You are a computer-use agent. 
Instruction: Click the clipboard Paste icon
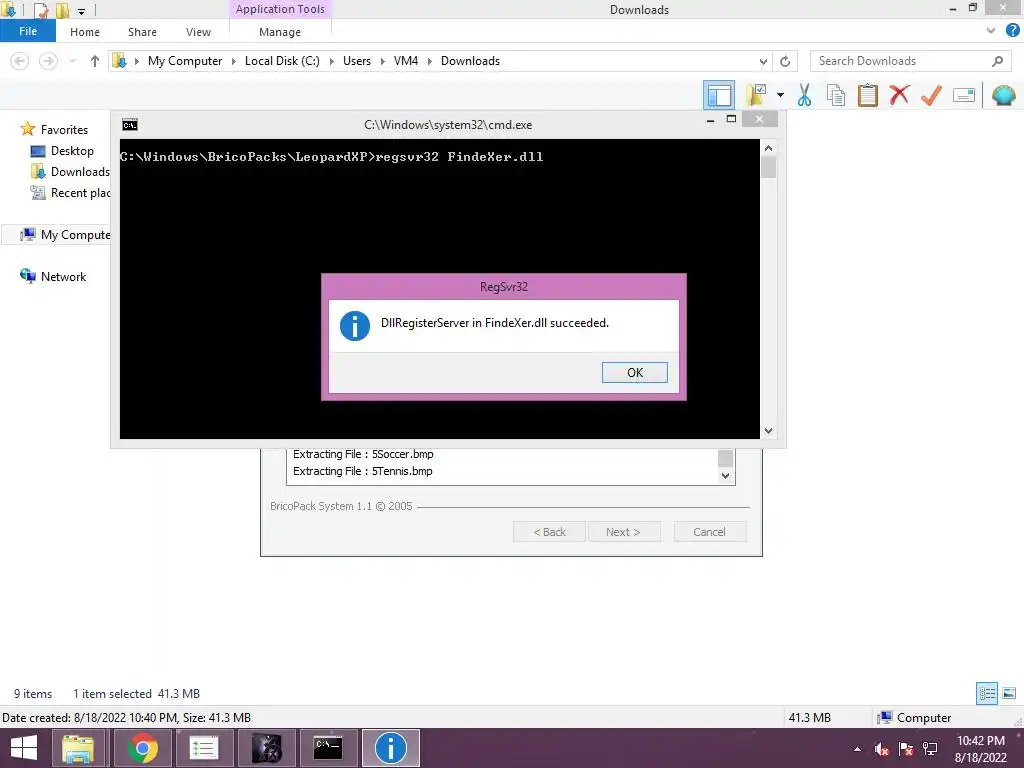[867, 95]
